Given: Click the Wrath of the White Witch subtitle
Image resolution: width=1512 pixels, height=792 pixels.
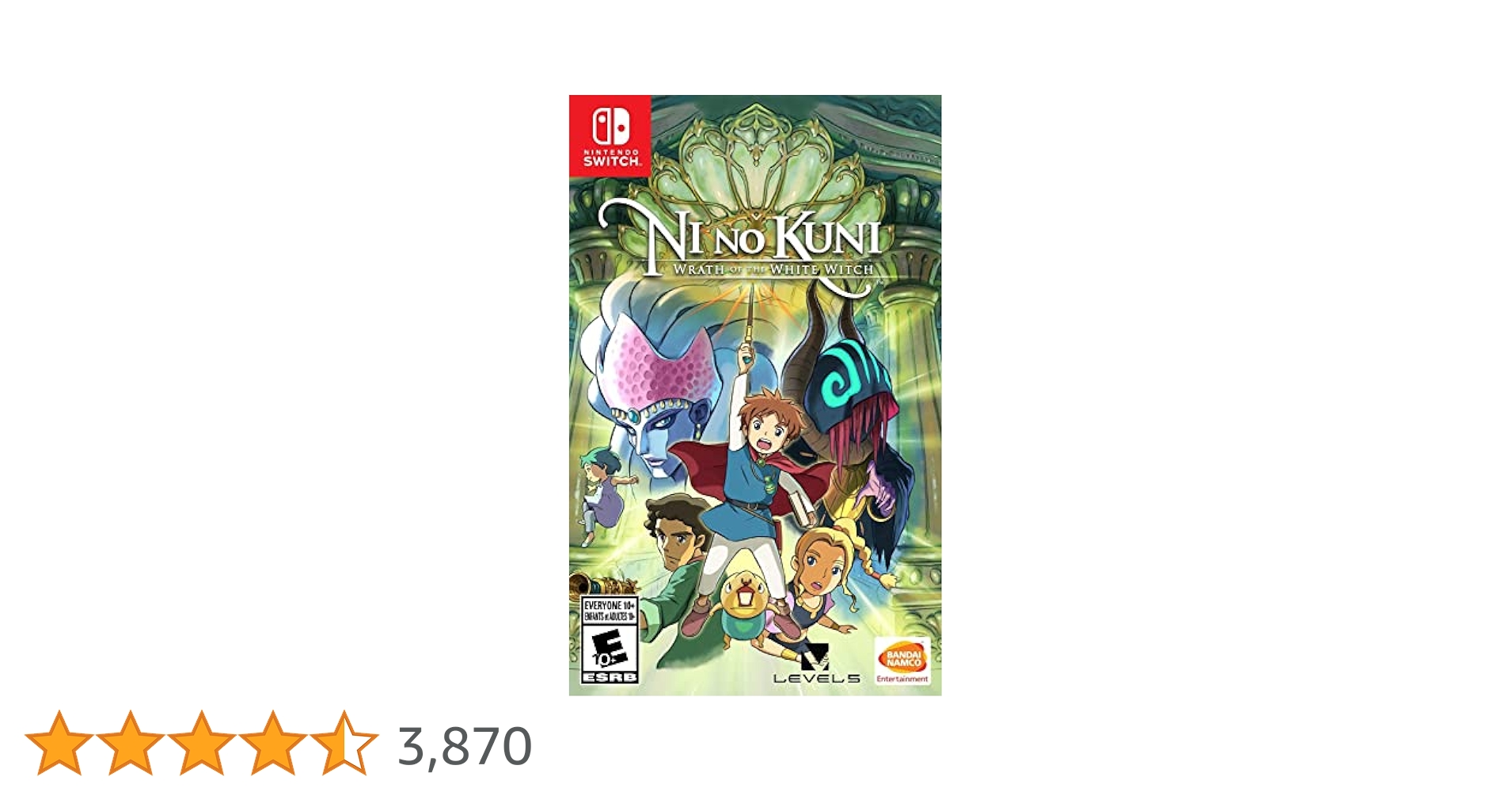Looking at the screenshot, I should click(x=773, y=269).
